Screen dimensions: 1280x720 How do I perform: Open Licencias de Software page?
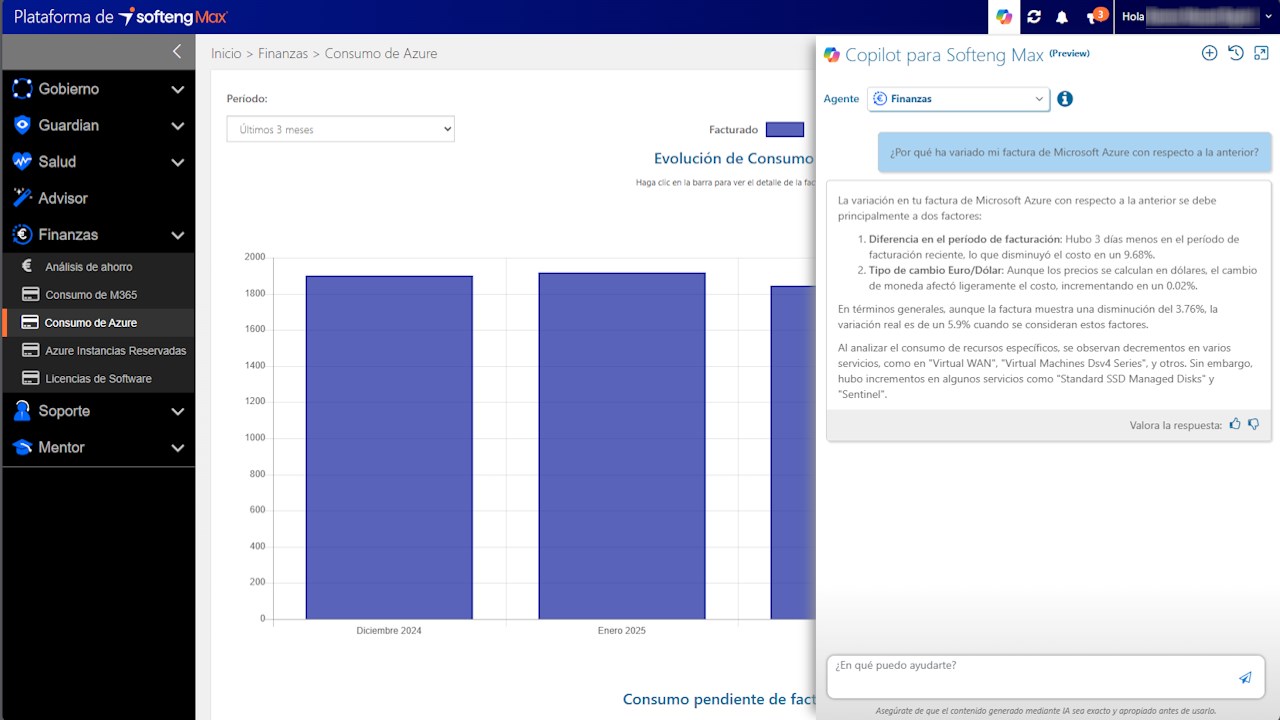pyautogui.click(x=98, y=379)
